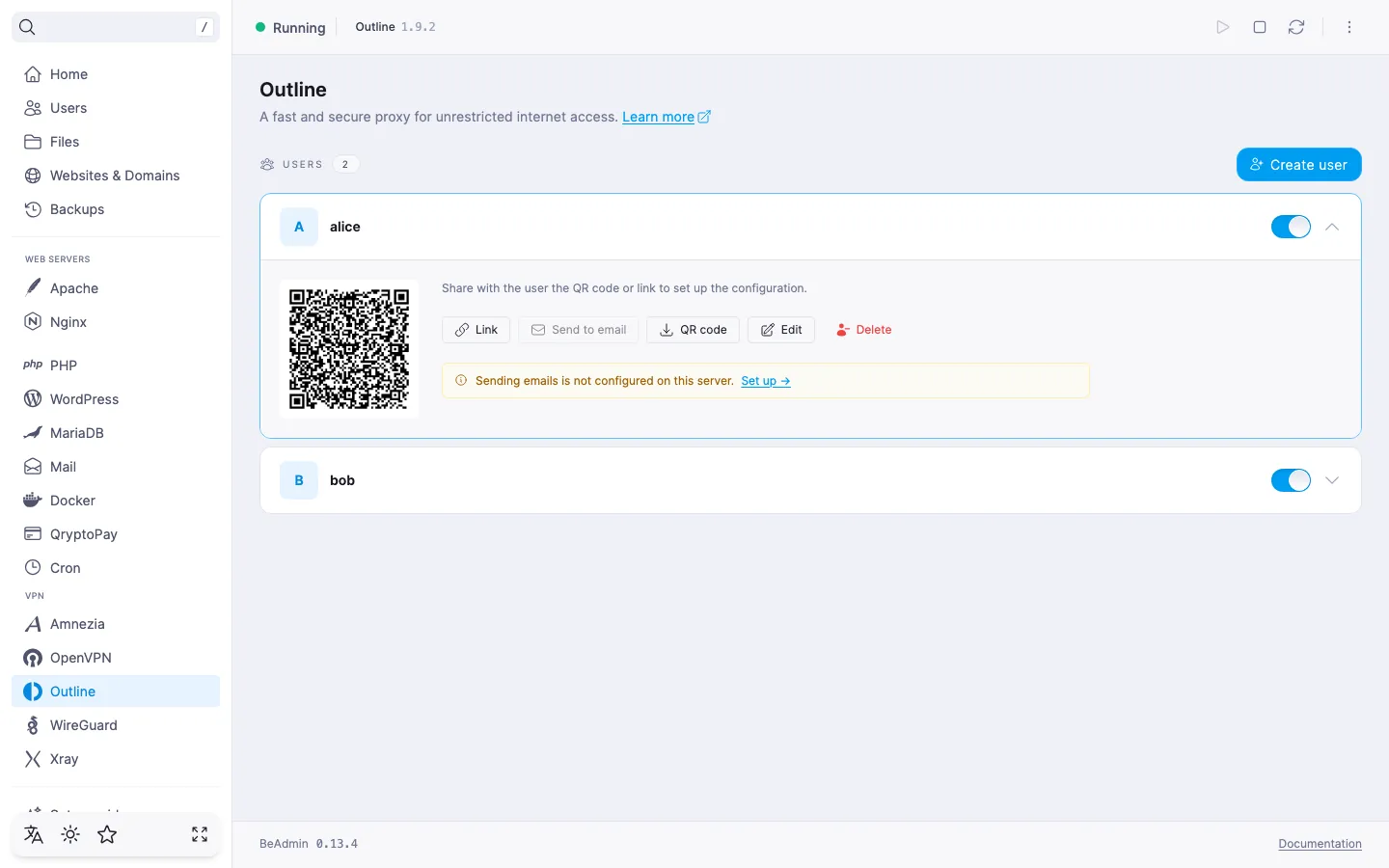The image size is (1389, 868).
Task: Click the start service play icon
Action: (1223, 27)
